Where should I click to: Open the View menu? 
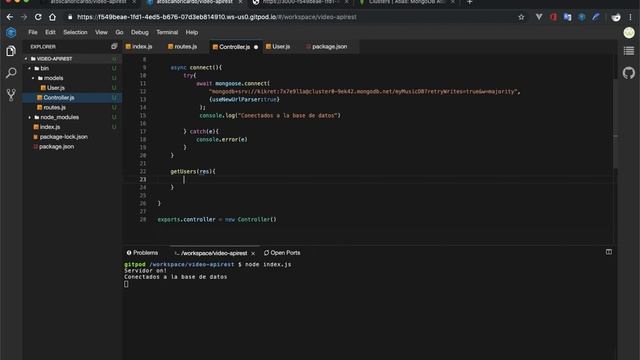(101, 32)
